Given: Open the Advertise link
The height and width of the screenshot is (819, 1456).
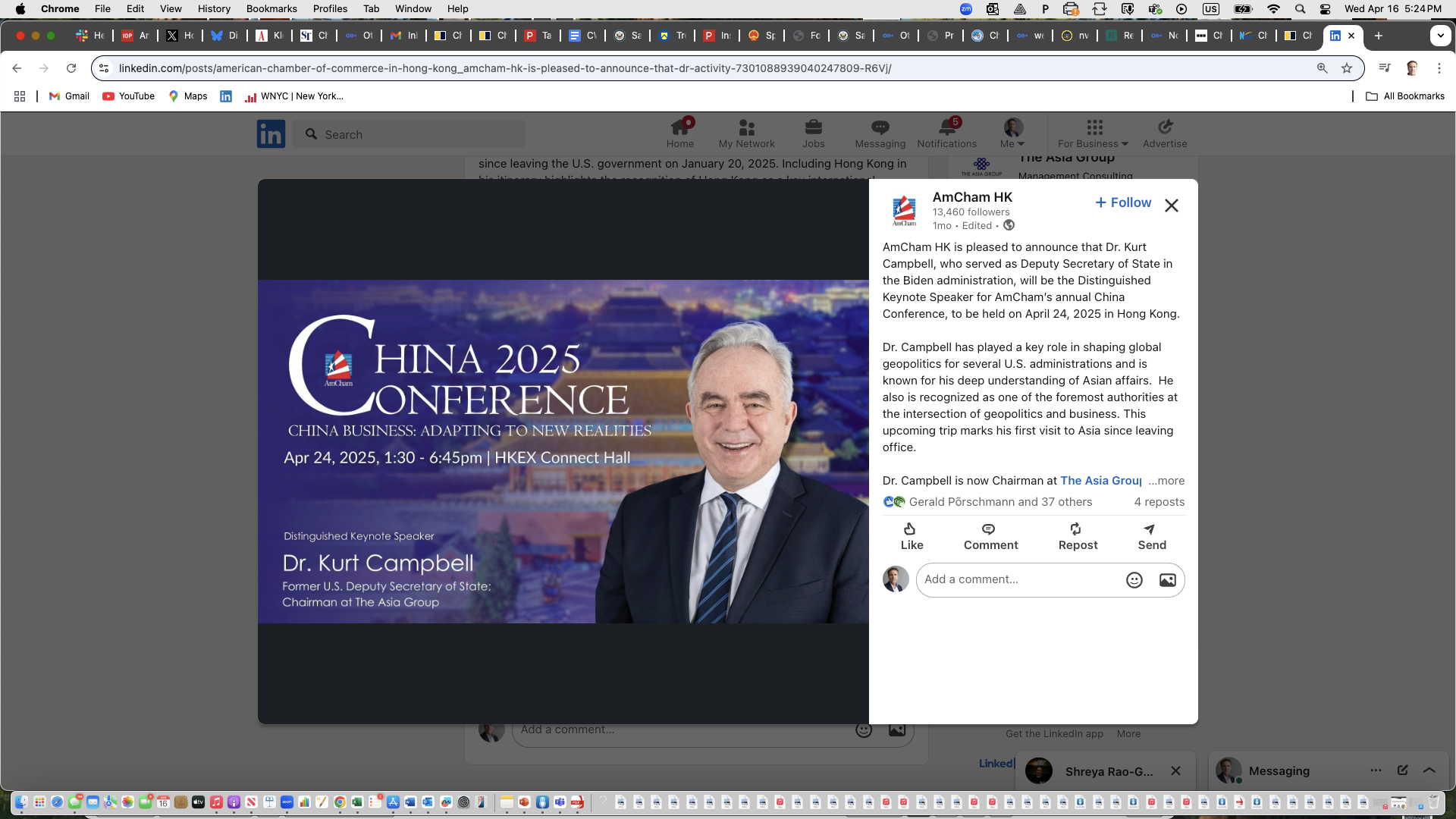Looking at the screenshot, I should point(1165,133).
